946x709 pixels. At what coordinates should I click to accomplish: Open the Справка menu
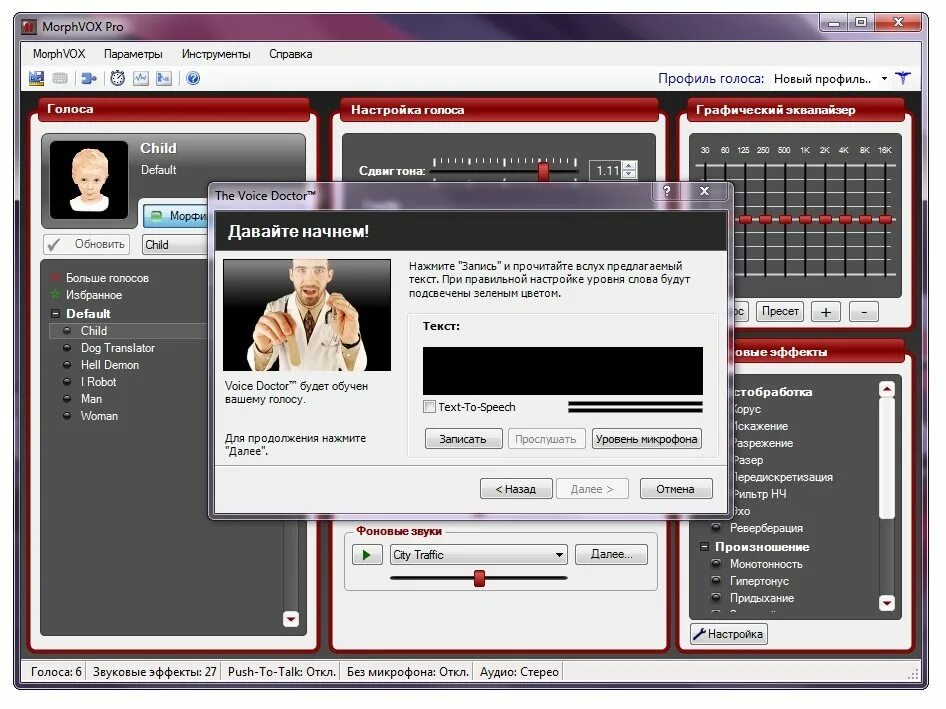290,54
